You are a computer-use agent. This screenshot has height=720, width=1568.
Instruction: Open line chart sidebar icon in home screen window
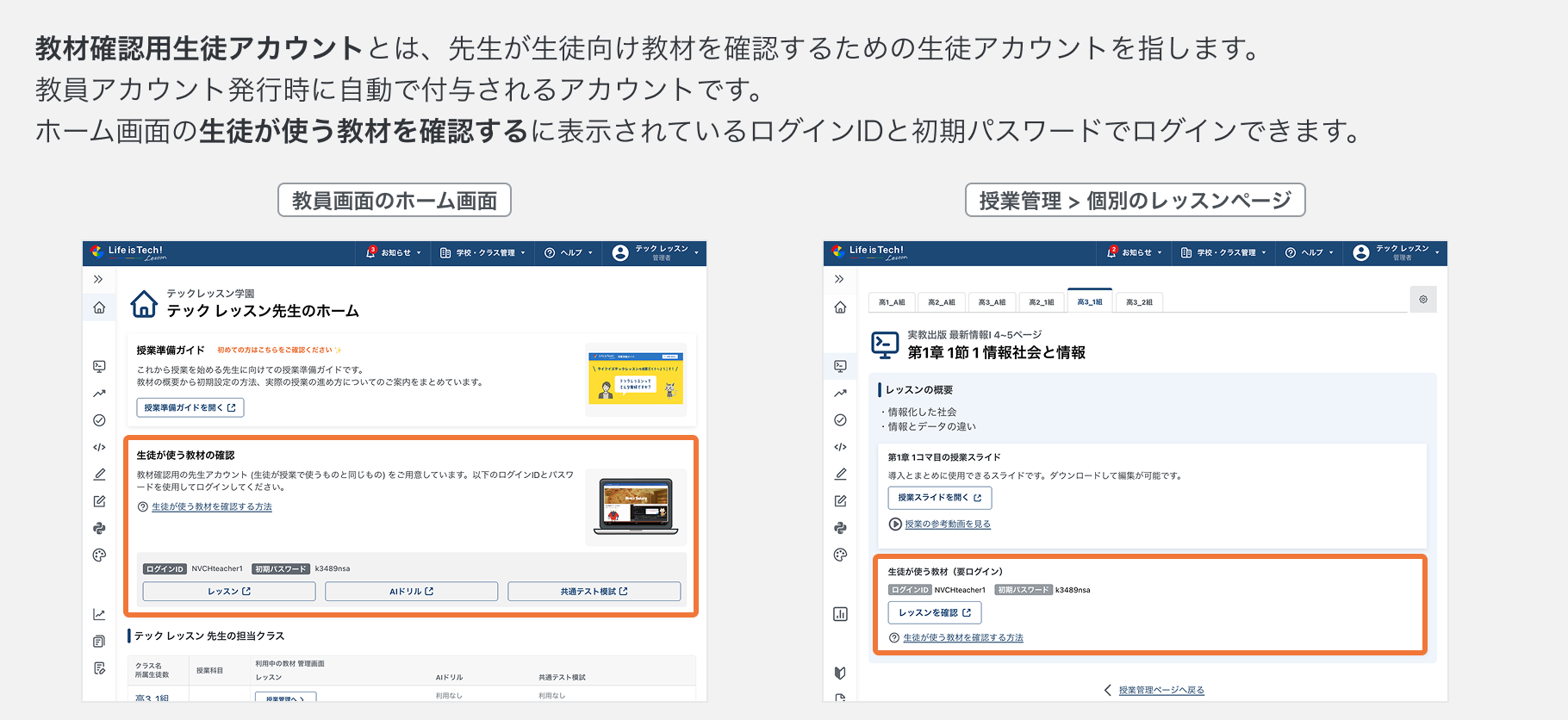click(x=99, y=614)
